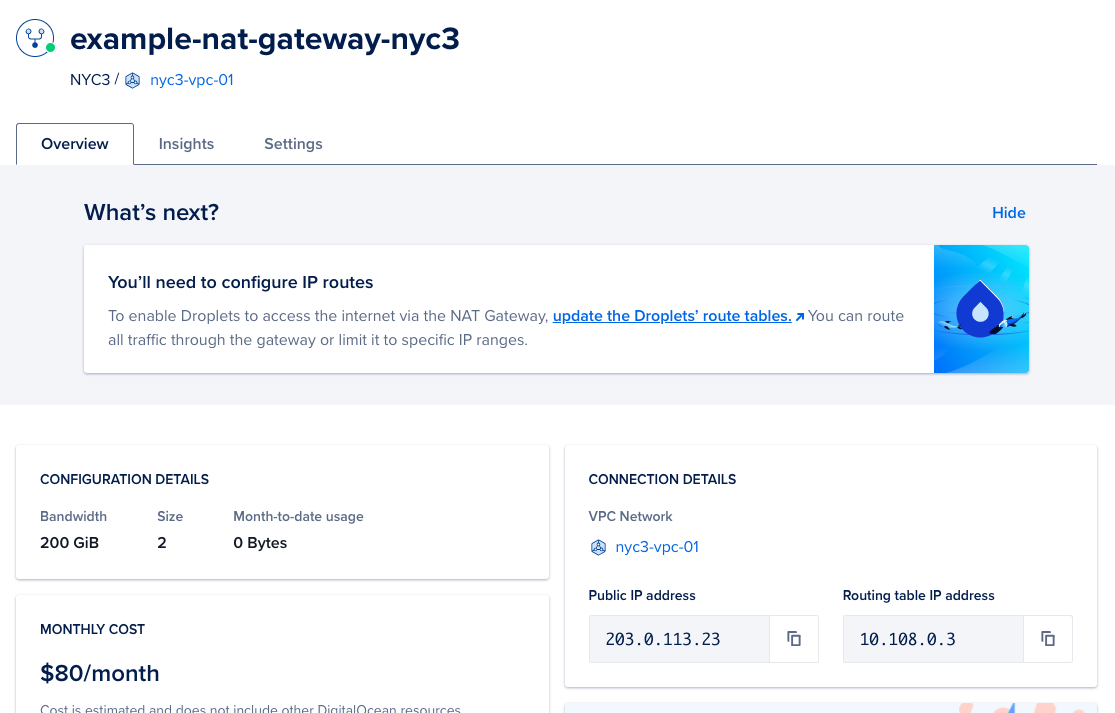Click the VPC icon in Connection Details
Image resolution: width=1115 pixels, height=713 pixels.
click(x=598, y=547)
